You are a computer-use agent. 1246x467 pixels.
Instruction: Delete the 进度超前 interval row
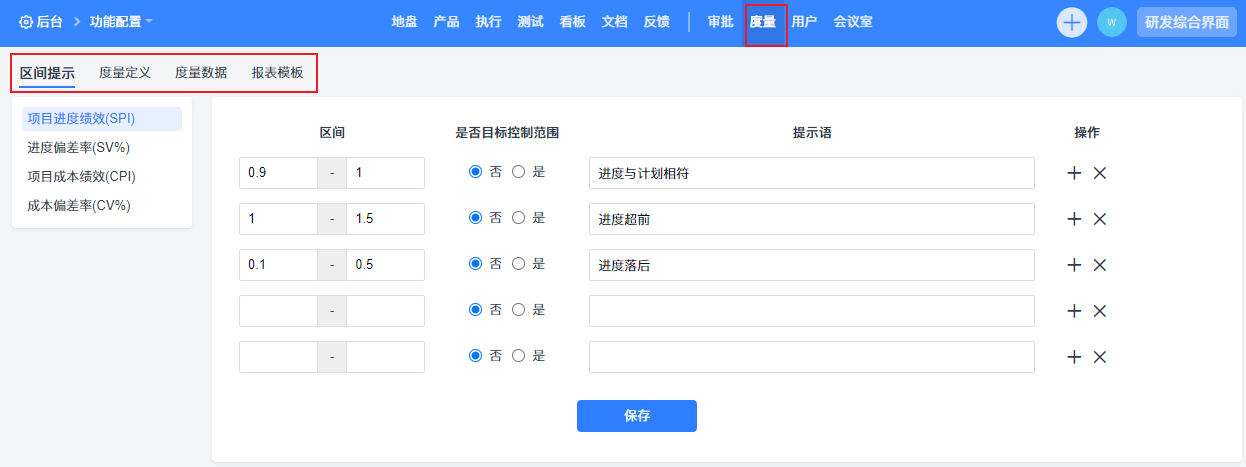1099,219
